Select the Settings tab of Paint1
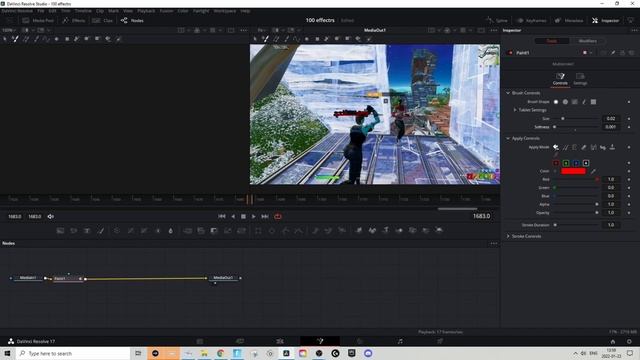 point(580,79)
